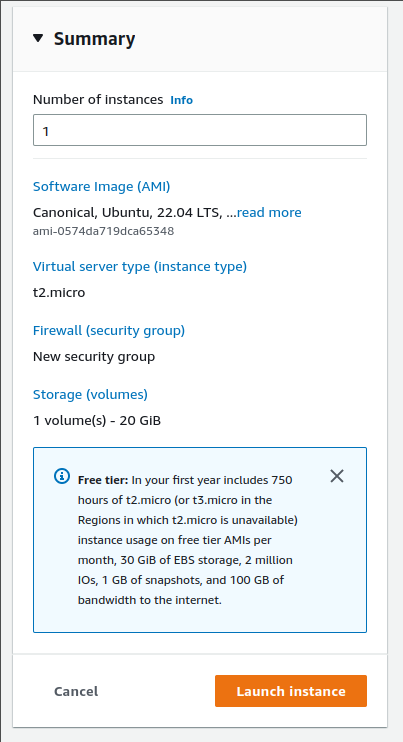Launch the instance with the orange button
Screen dimensions: 403x742
coord(291,691)
